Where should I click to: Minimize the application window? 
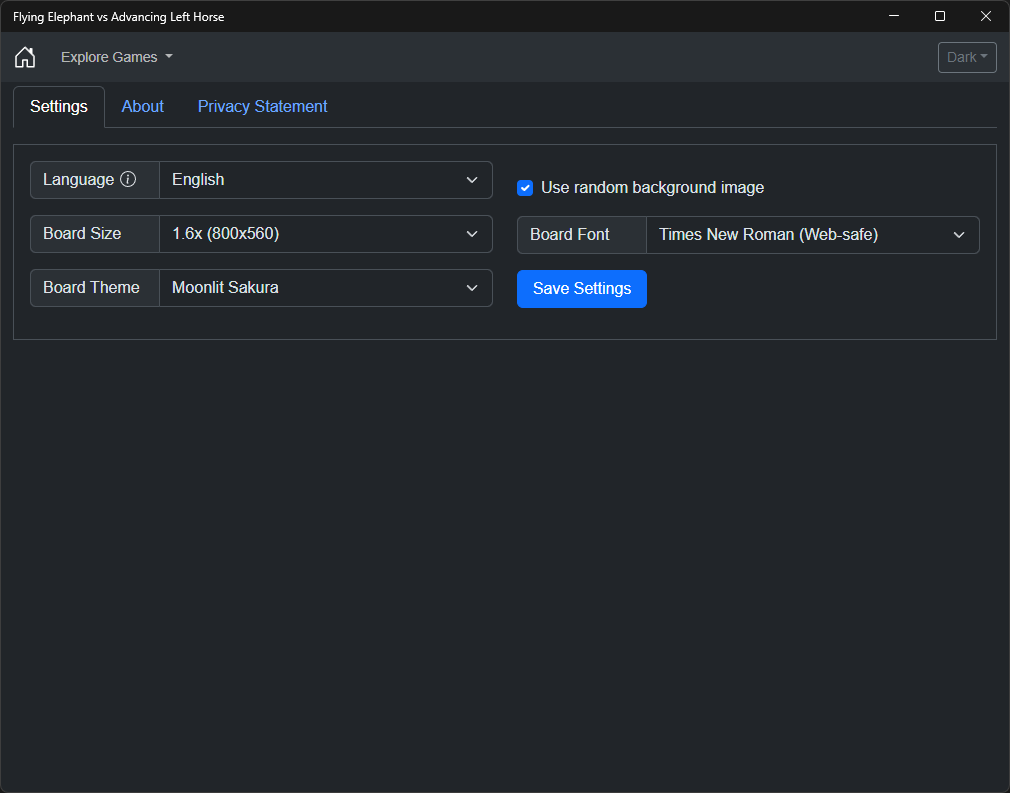point(894,16)
